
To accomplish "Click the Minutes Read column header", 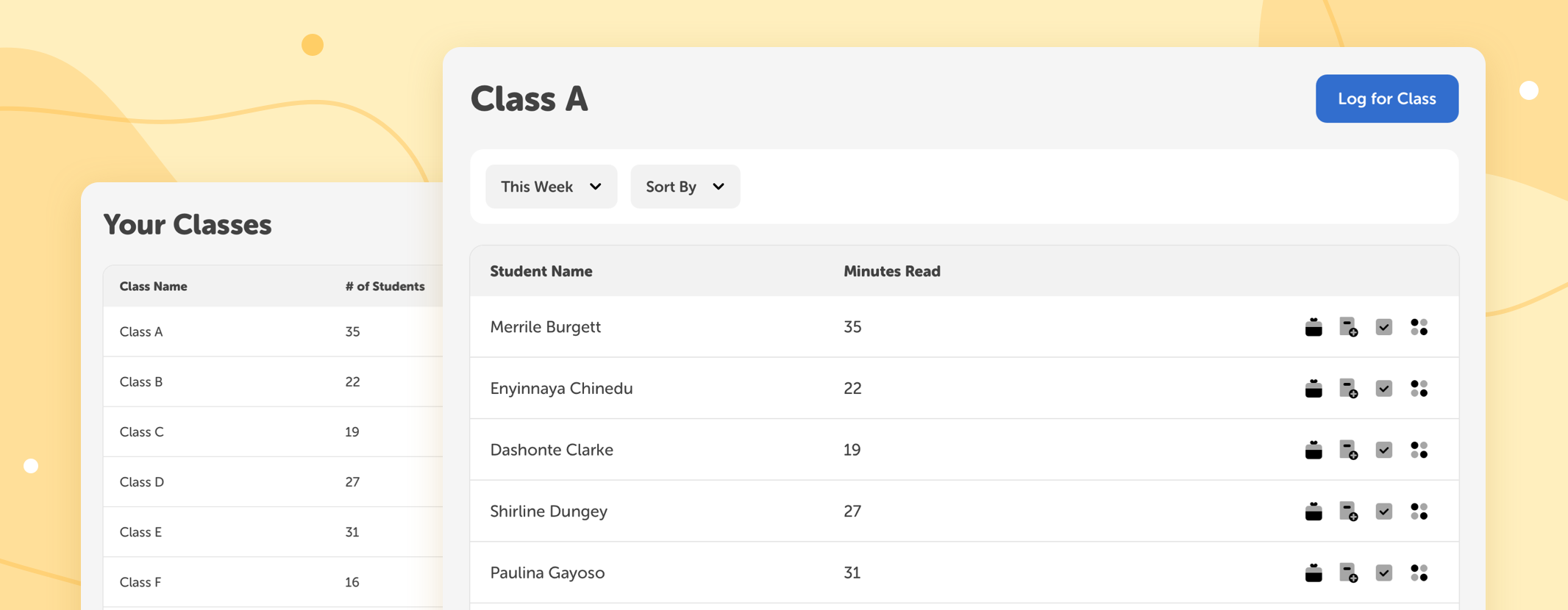I will point(891,271).
